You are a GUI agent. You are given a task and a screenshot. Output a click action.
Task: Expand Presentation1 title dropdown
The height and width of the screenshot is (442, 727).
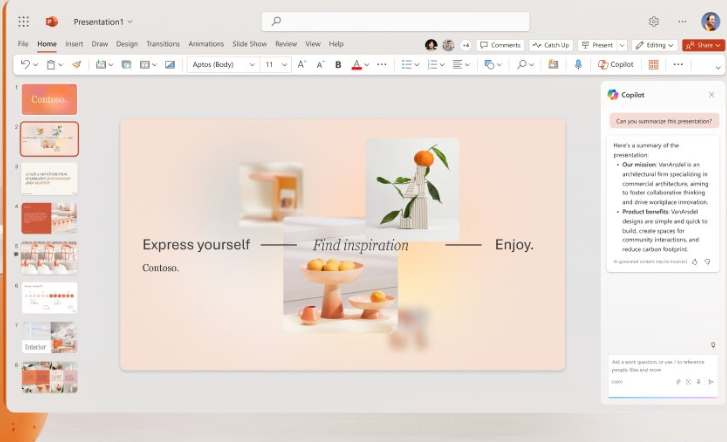[x=130, y=21]
